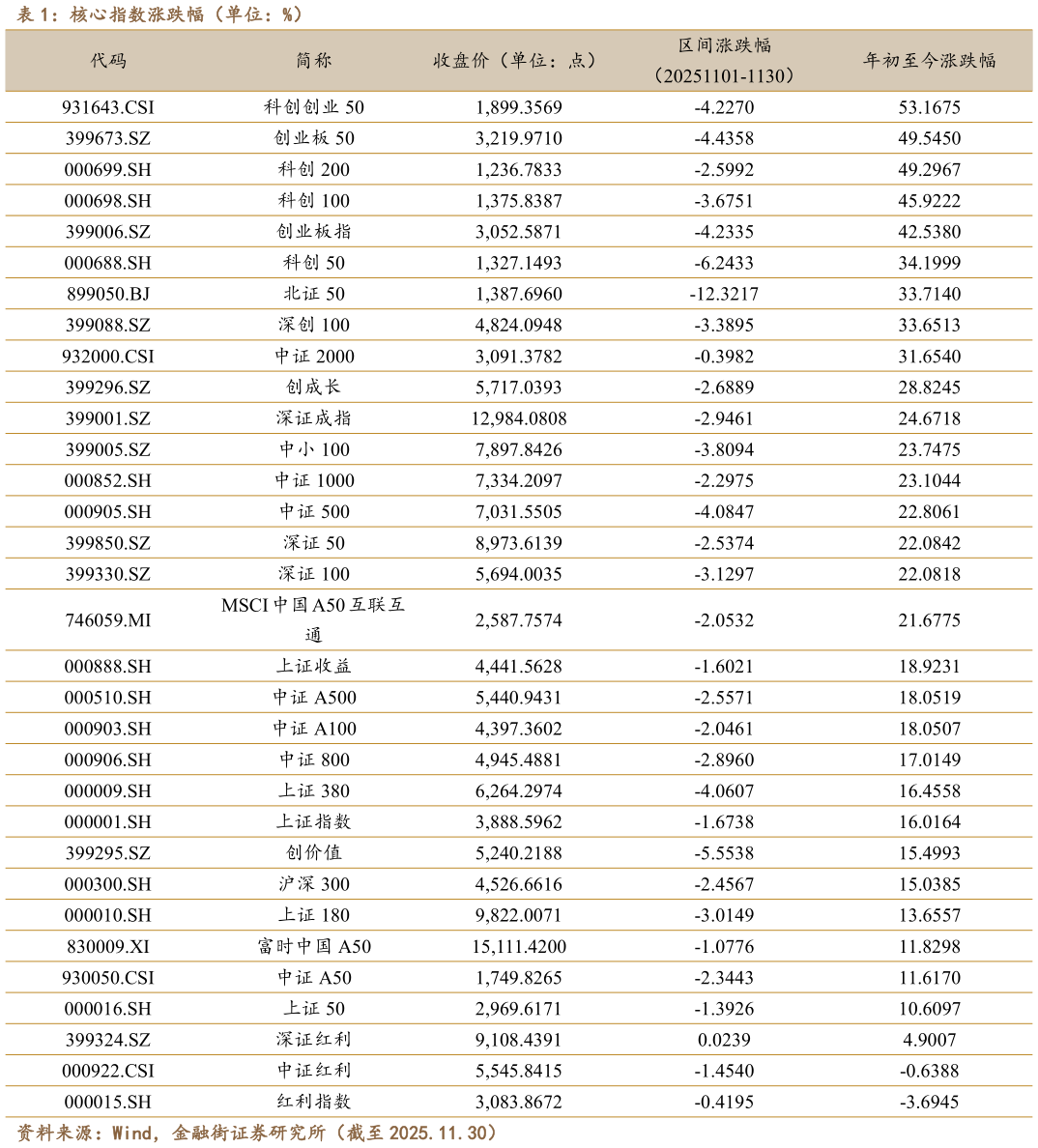Select the name 中证 2000

click(314, 357)
